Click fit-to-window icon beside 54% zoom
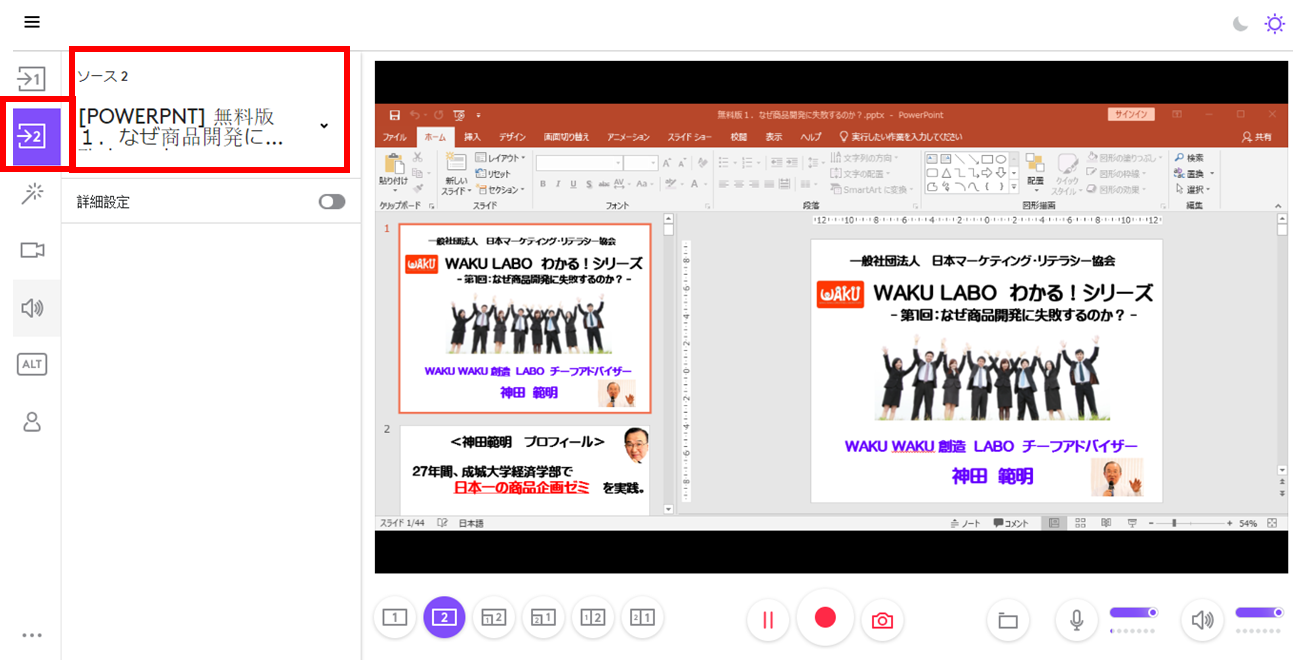This screenshot has height=660, width=1293. 1272,523
